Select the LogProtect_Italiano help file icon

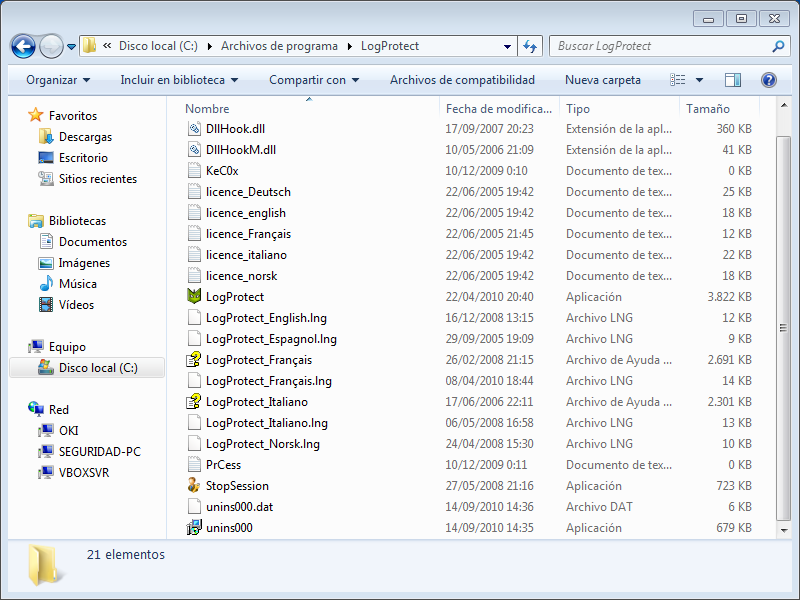(194, 402)
